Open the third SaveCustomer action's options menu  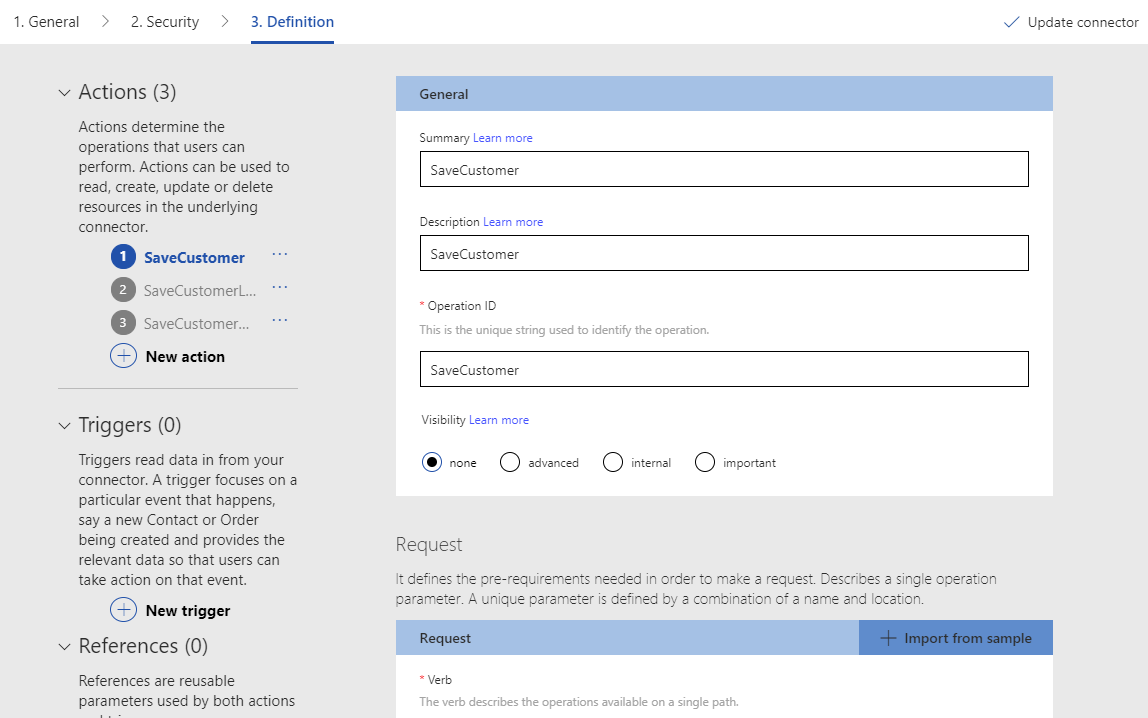(279, 320)
